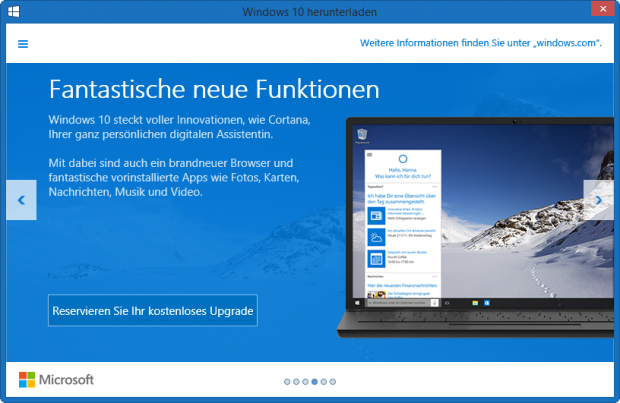This screenshot has height=403, width=620.
Task: Go to previous slide with left arrow
Action: (21, 200)
